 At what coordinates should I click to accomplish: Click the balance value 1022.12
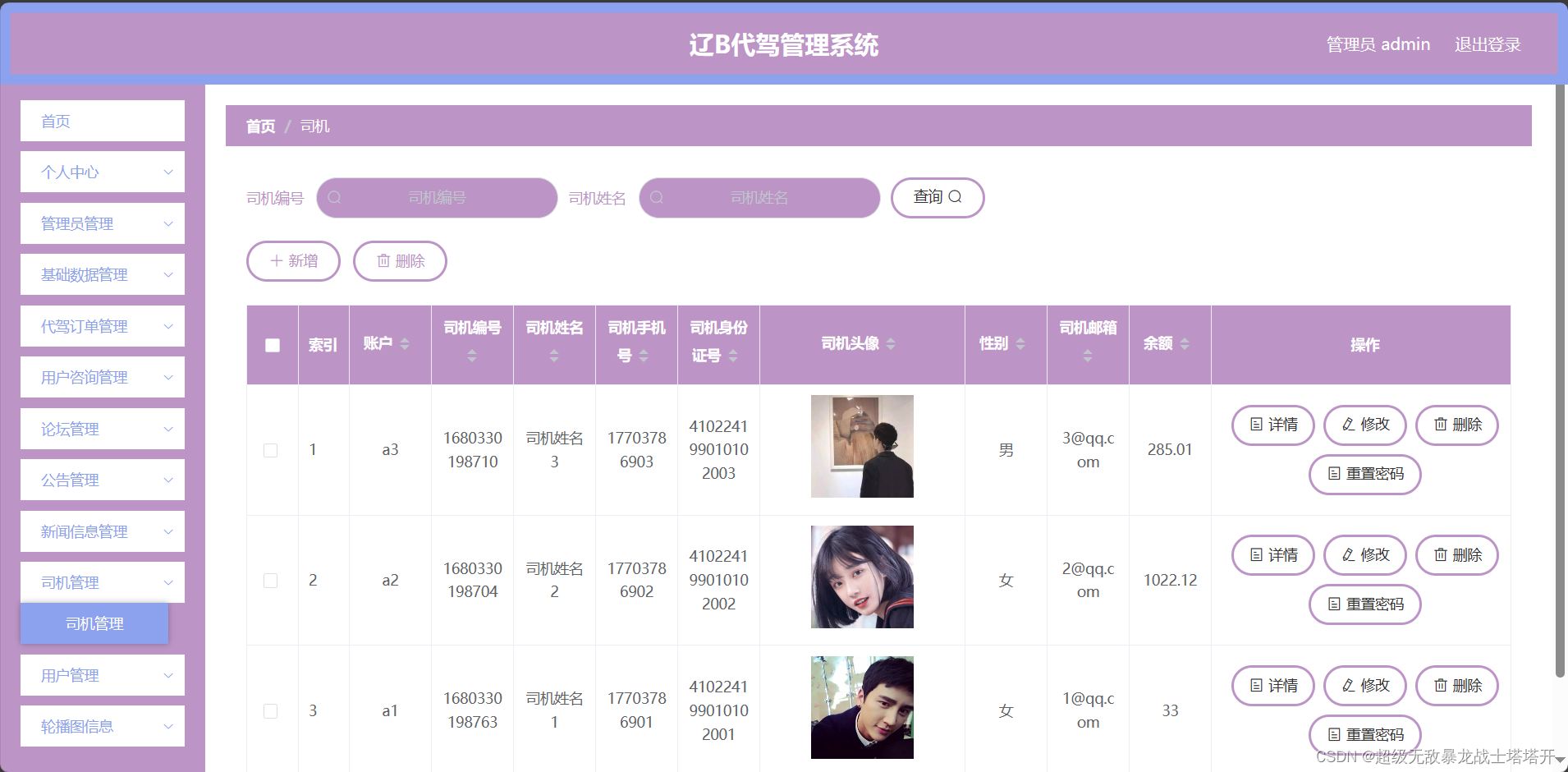(x=1170, y=581)
